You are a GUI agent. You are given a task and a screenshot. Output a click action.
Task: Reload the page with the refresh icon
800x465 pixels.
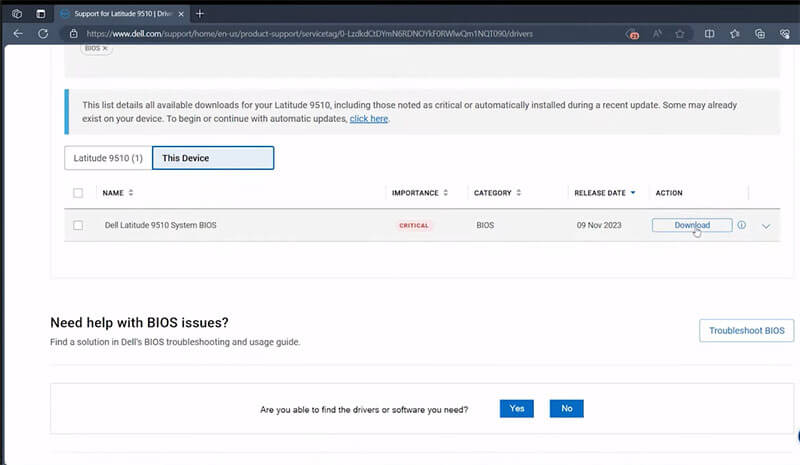(x=43, y=34)
